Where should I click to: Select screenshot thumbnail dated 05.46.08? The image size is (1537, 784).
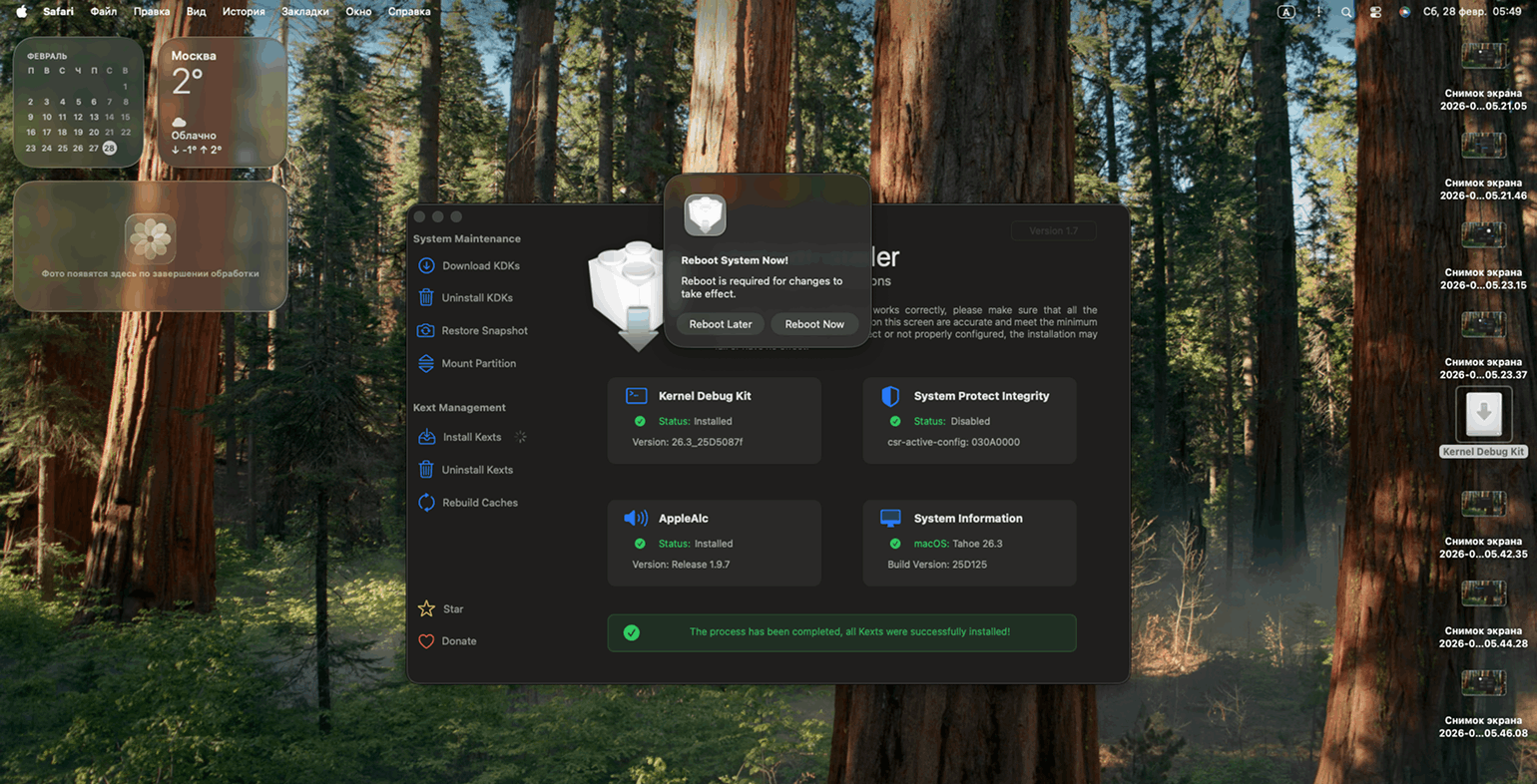click(1484, 683)
